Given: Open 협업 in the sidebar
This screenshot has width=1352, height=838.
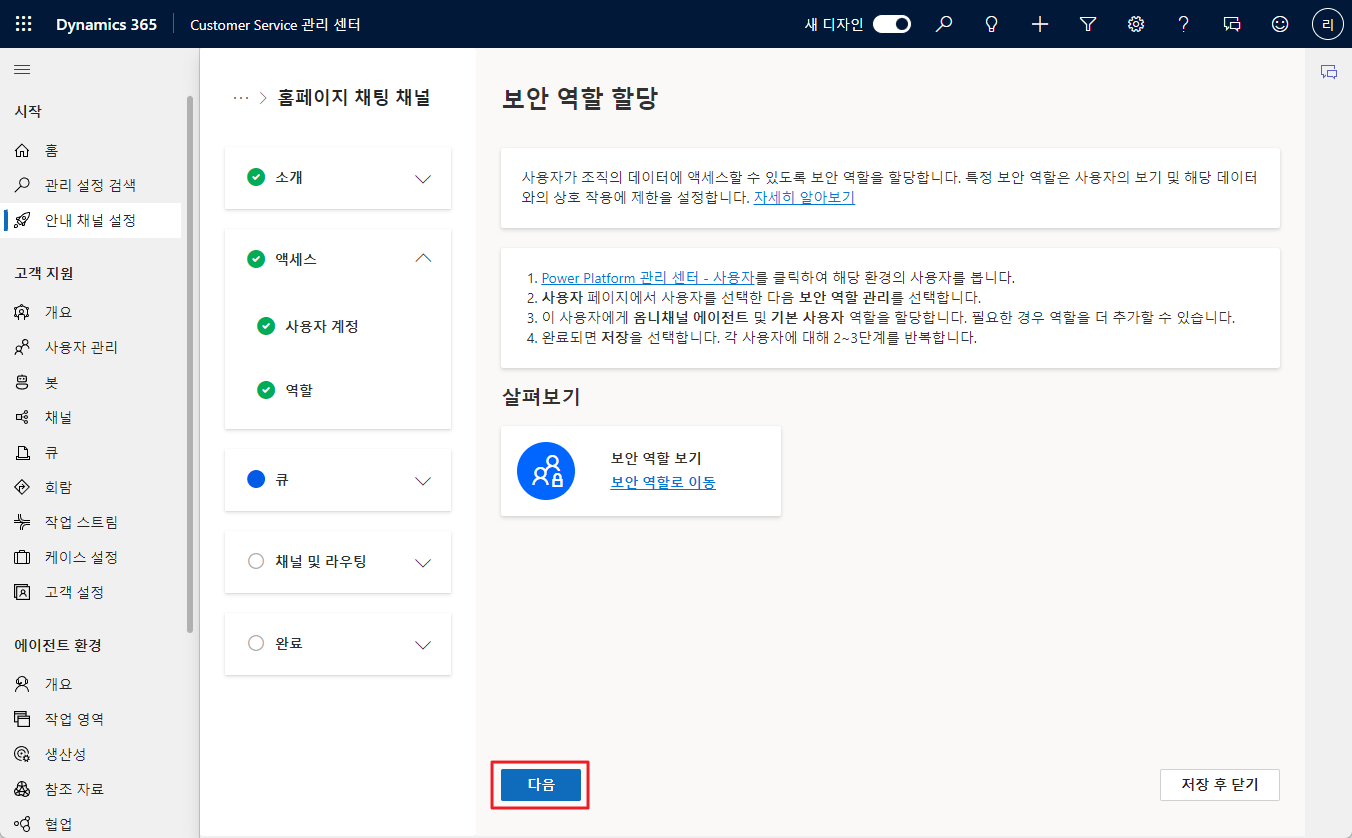Looking at the screenshot, I should coord(91,824).
